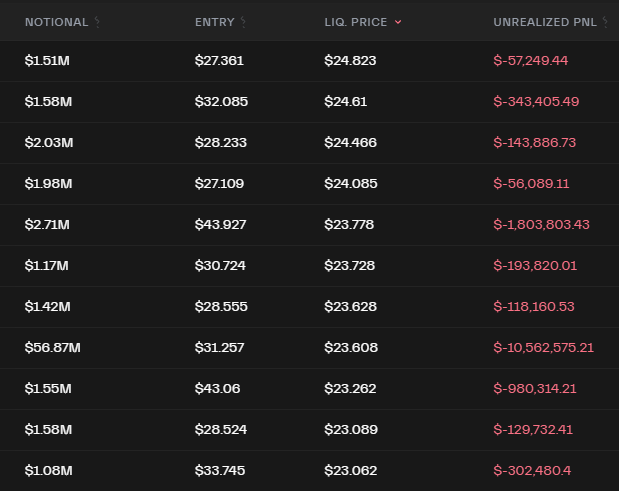Click the $23.062 liquidation price value
Image resolution: width=619 pixels, height=491 pixels.
click(x=350, y=470)
